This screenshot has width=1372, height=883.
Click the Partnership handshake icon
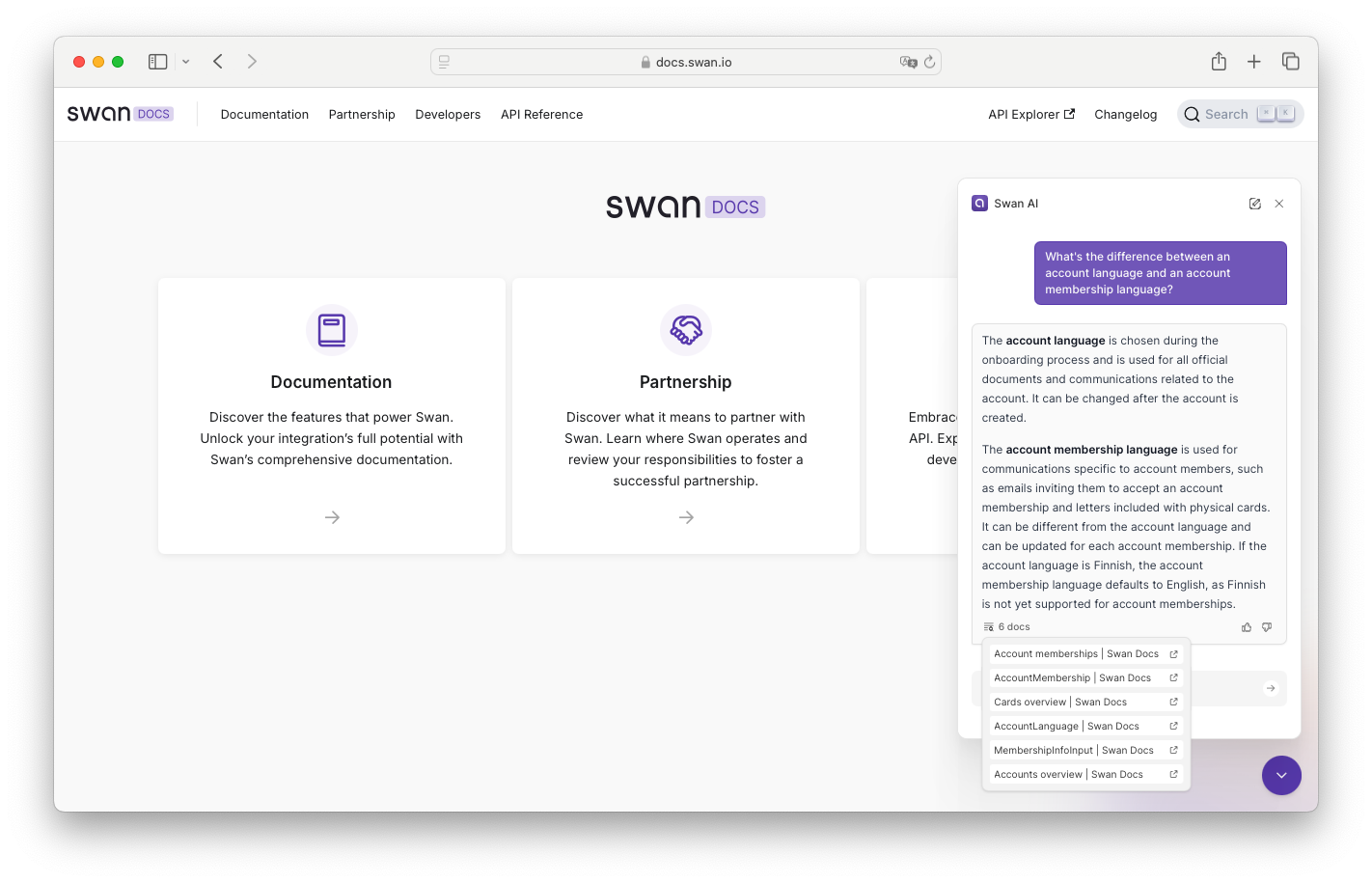point(685,329)
